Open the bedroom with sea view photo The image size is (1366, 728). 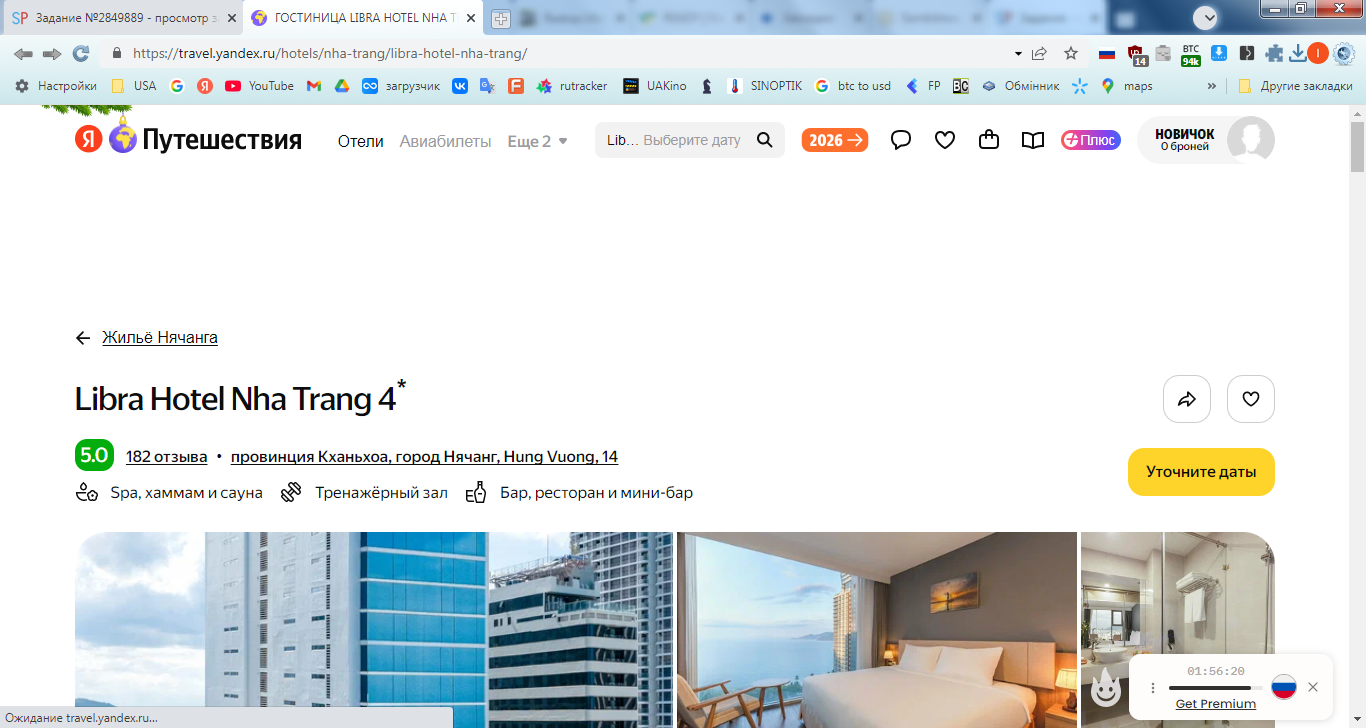[x=877, y=630]
